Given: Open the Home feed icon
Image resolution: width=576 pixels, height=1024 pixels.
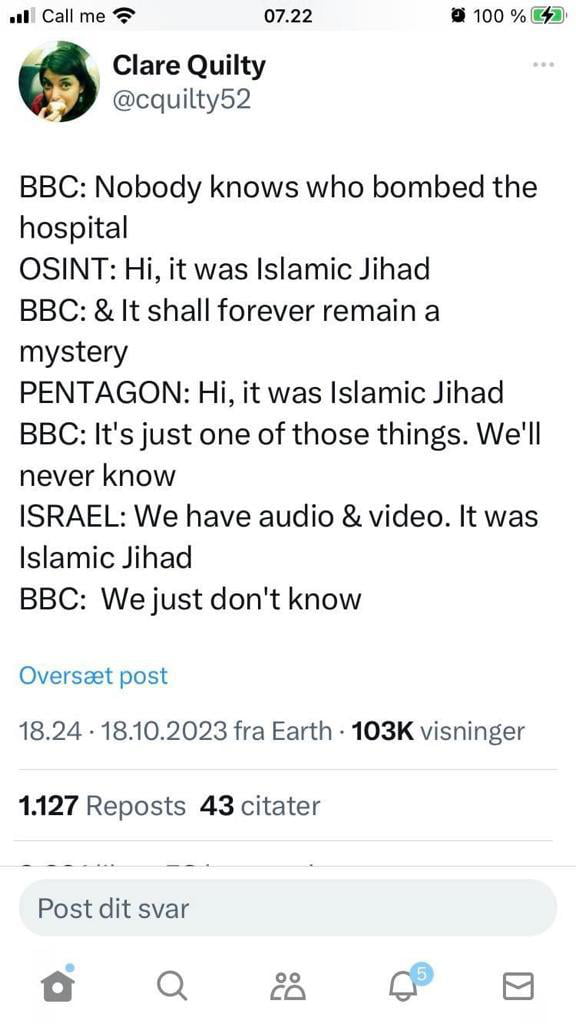Looking at the screenshot, I should click(57, 984).
